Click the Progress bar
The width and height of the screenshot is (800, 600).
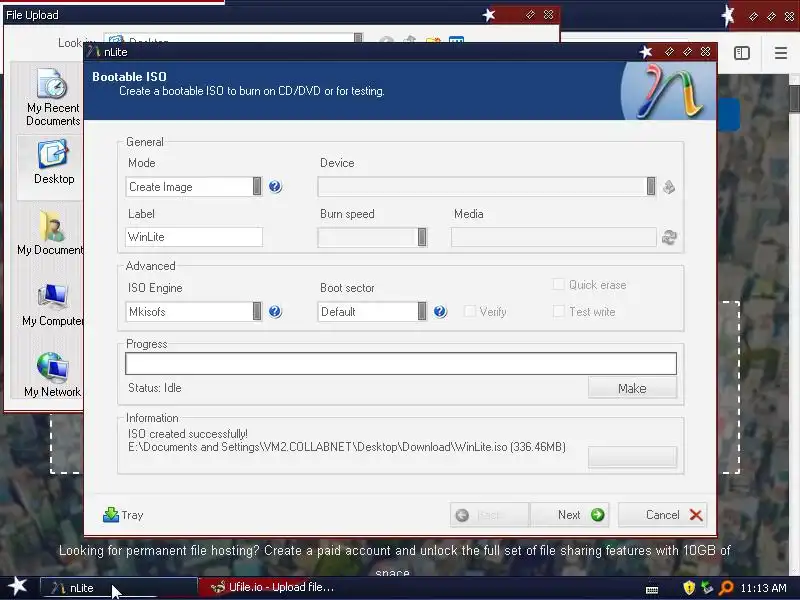pyautogui.click(x=401, y=364)
